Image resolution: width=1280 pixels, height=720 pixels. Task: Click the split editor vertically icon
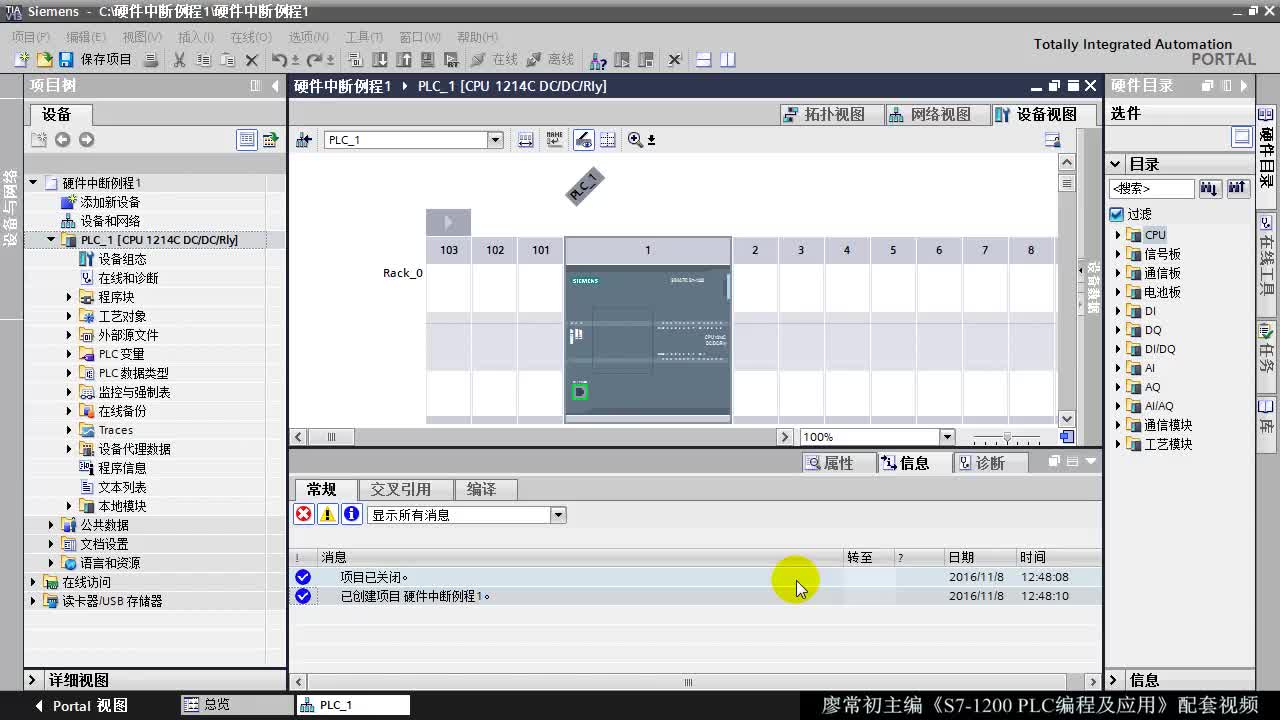[727, 60]
